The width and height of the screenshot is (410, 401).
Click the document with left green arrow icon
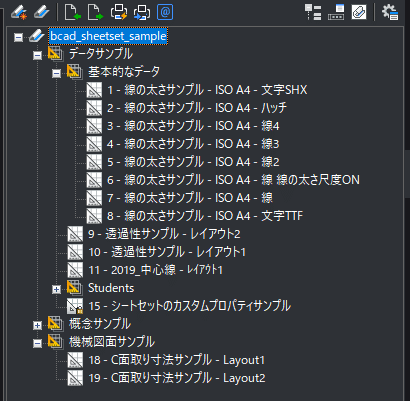pyautogui.click(x=72, y=12)
